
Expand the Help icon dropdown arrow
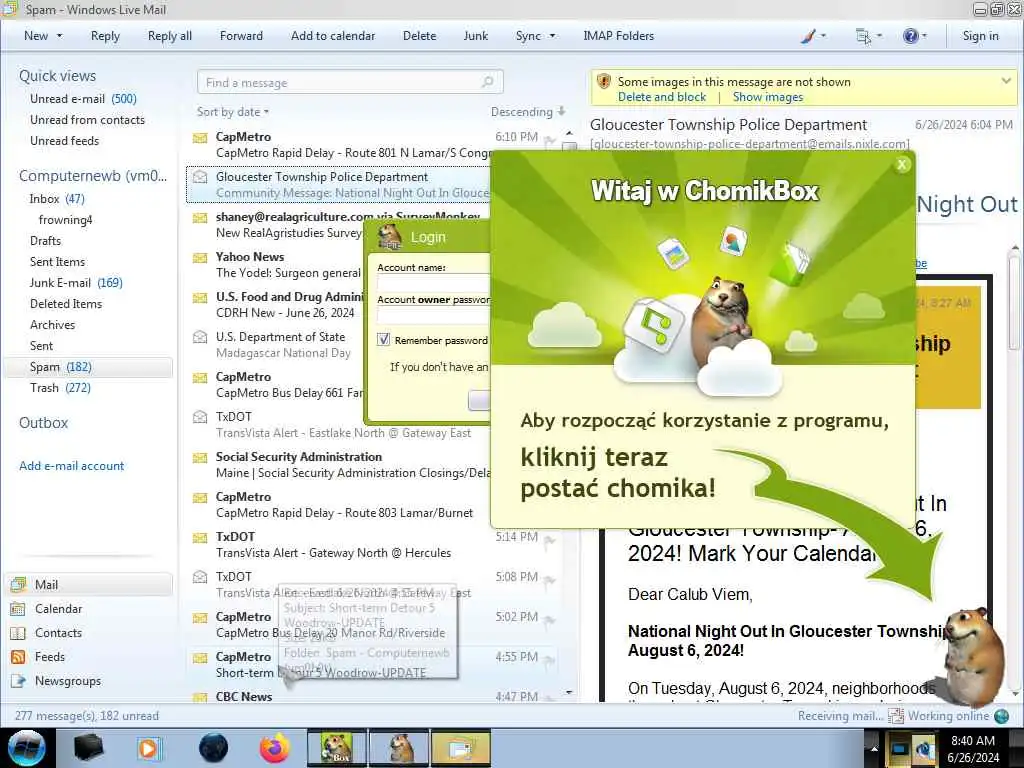[924, 36]
